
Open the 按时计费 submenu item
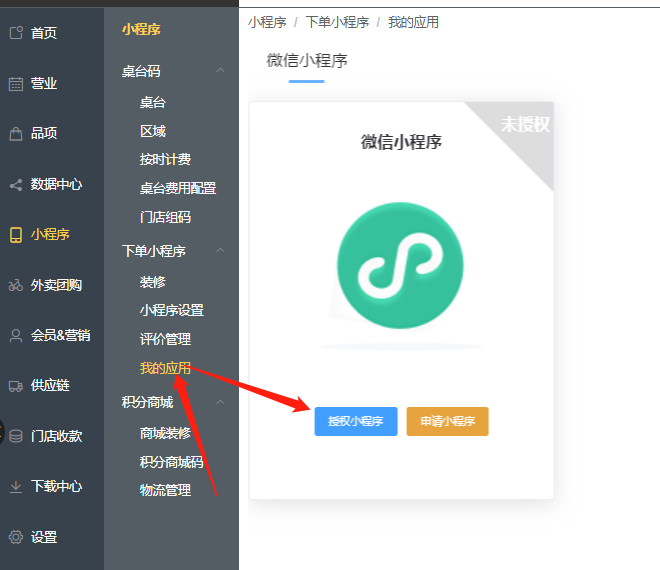coord(165,159)
